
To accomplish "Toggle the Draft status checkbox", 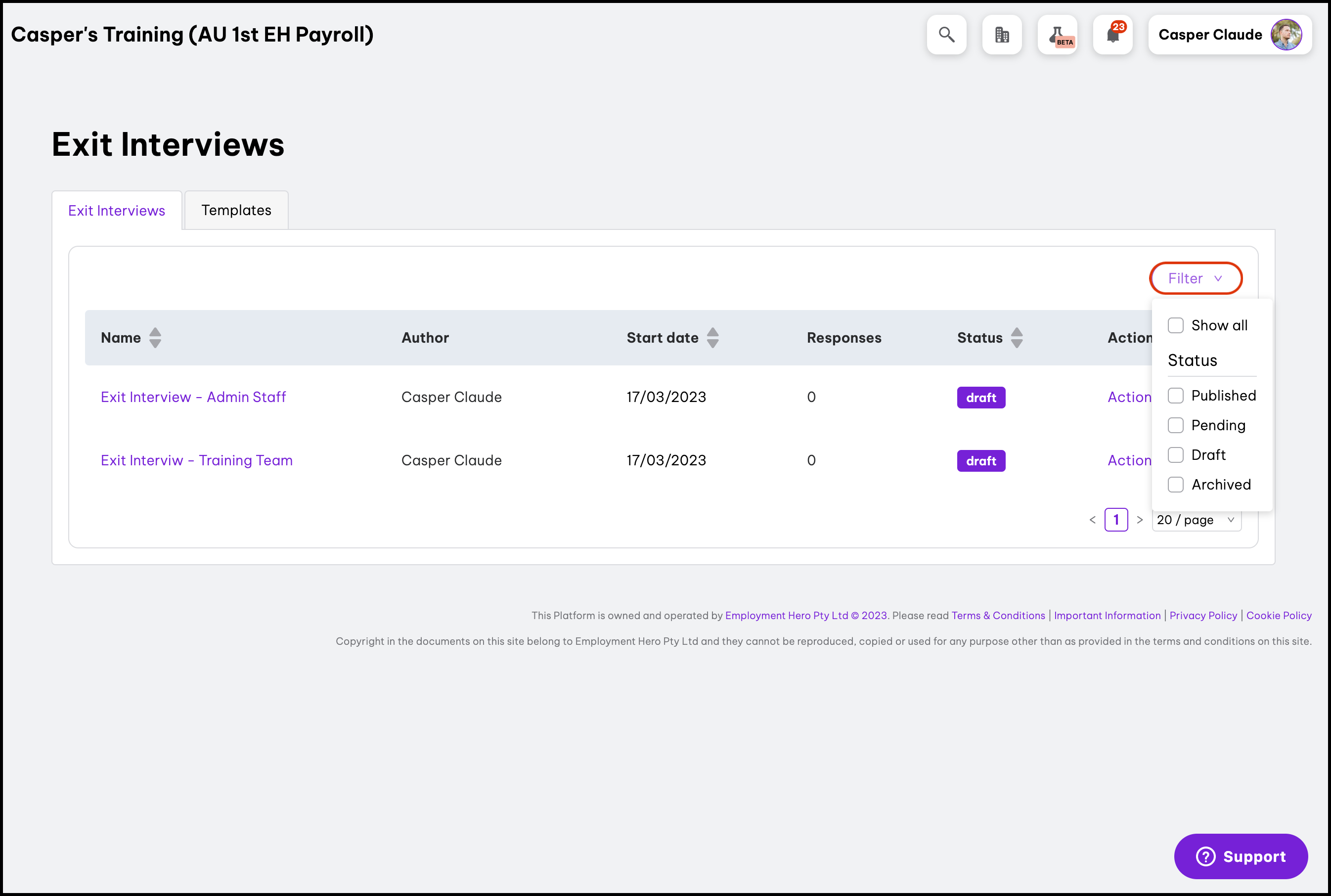I will coord(1175,455).
